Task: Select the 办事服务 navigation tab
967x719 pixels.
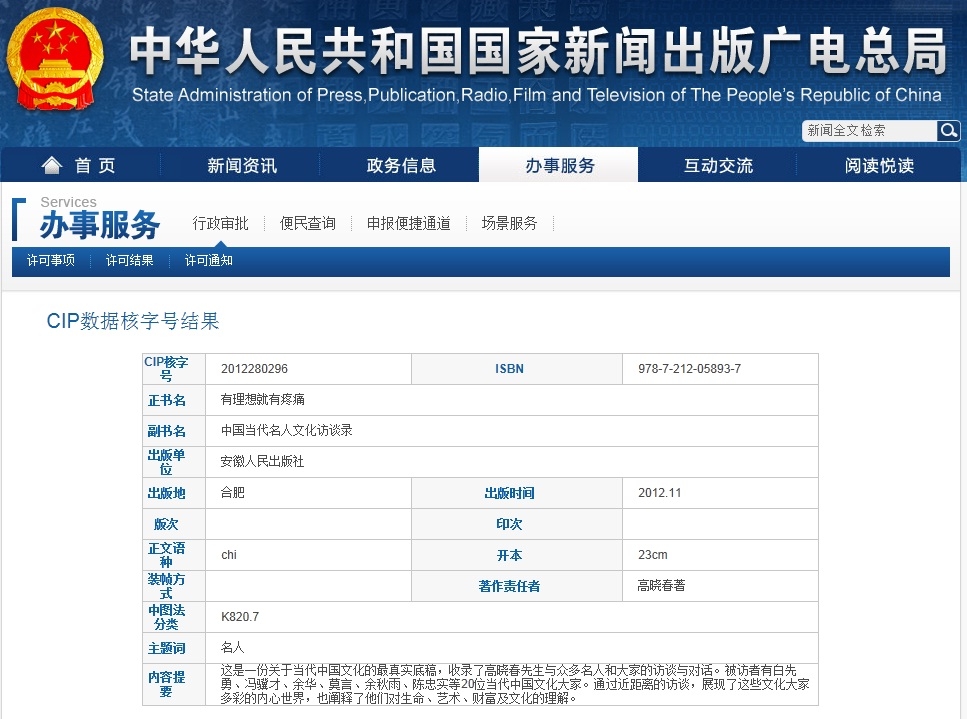Action: [559, 166]
